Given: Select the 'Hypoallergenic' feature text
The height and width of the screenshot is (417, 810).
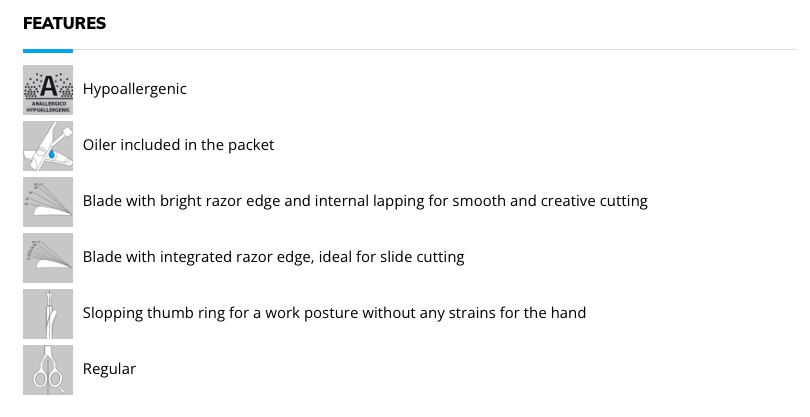Looking at the screenshot, I should 134,89.
